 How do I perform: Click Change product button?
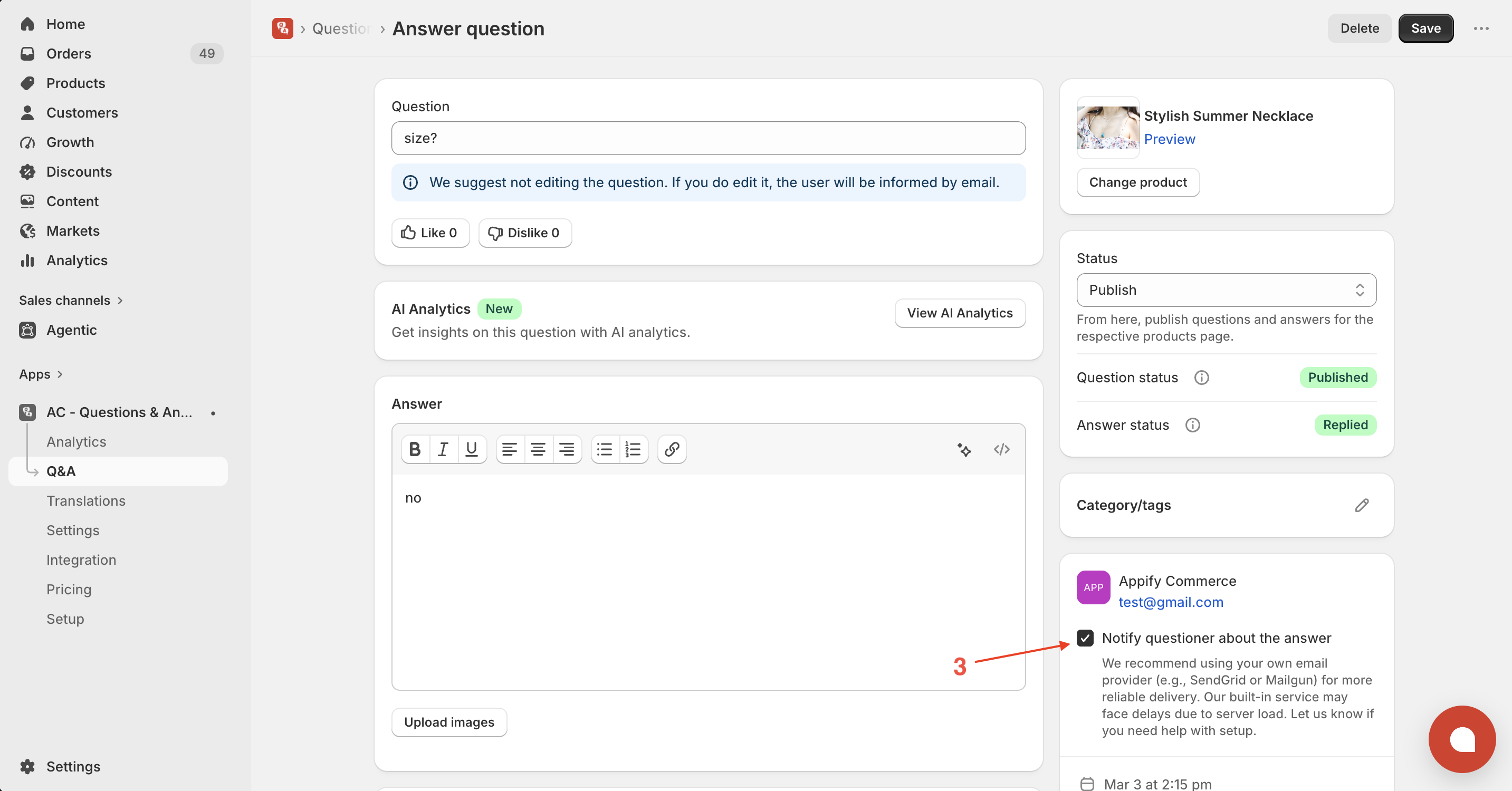click(x=1137, y=182)
